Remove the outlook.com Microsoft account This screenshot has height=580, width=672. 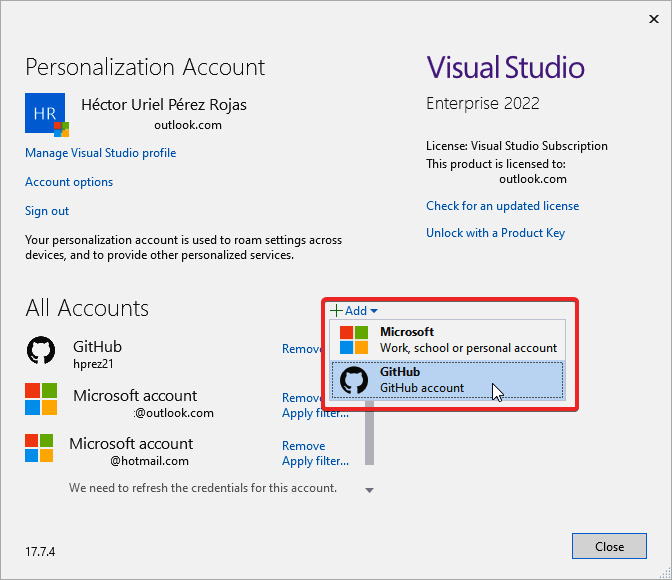(302, 398)
